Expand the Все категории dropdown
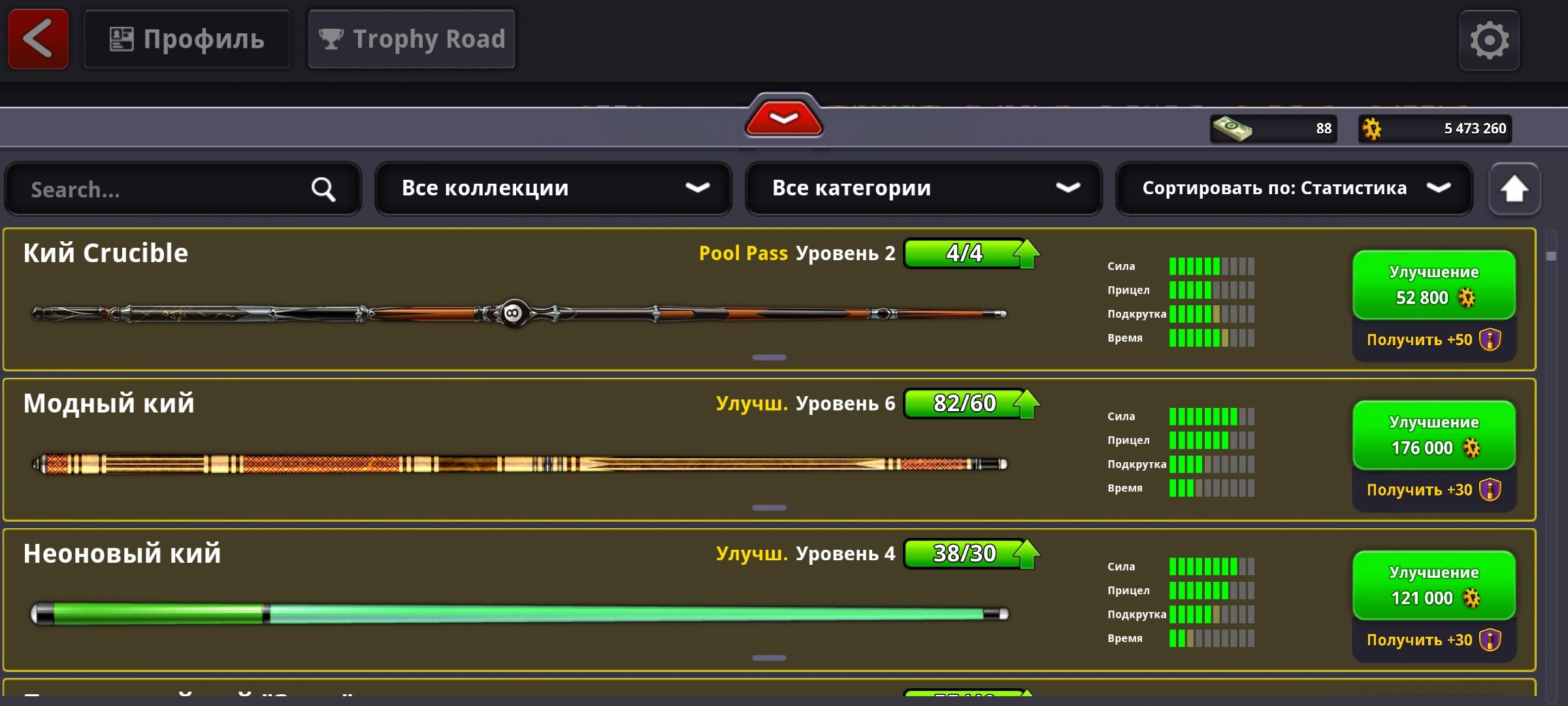1568x706 pixels. tap(923, 188)
